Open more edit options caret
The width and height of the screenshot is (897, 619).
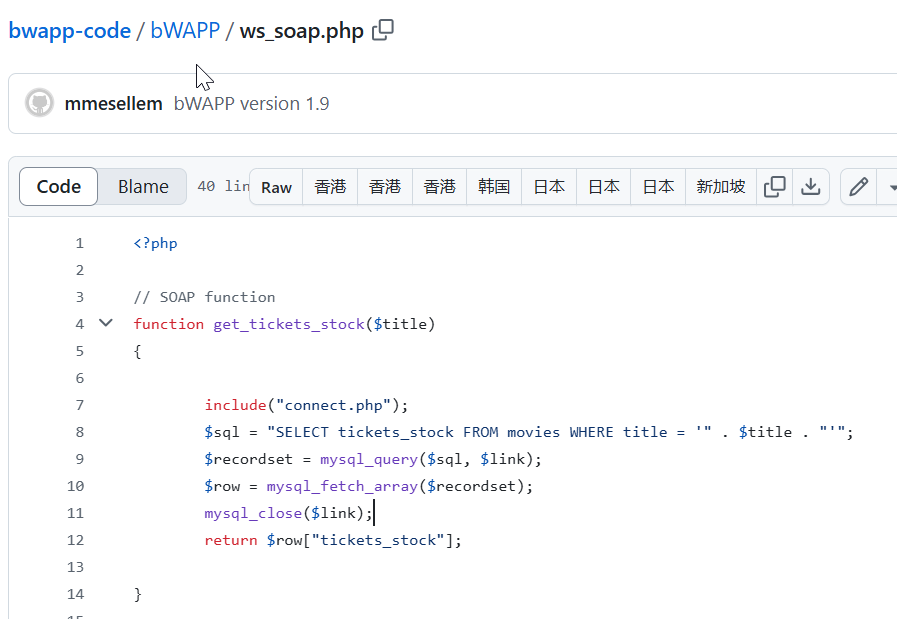pos(890,187)
